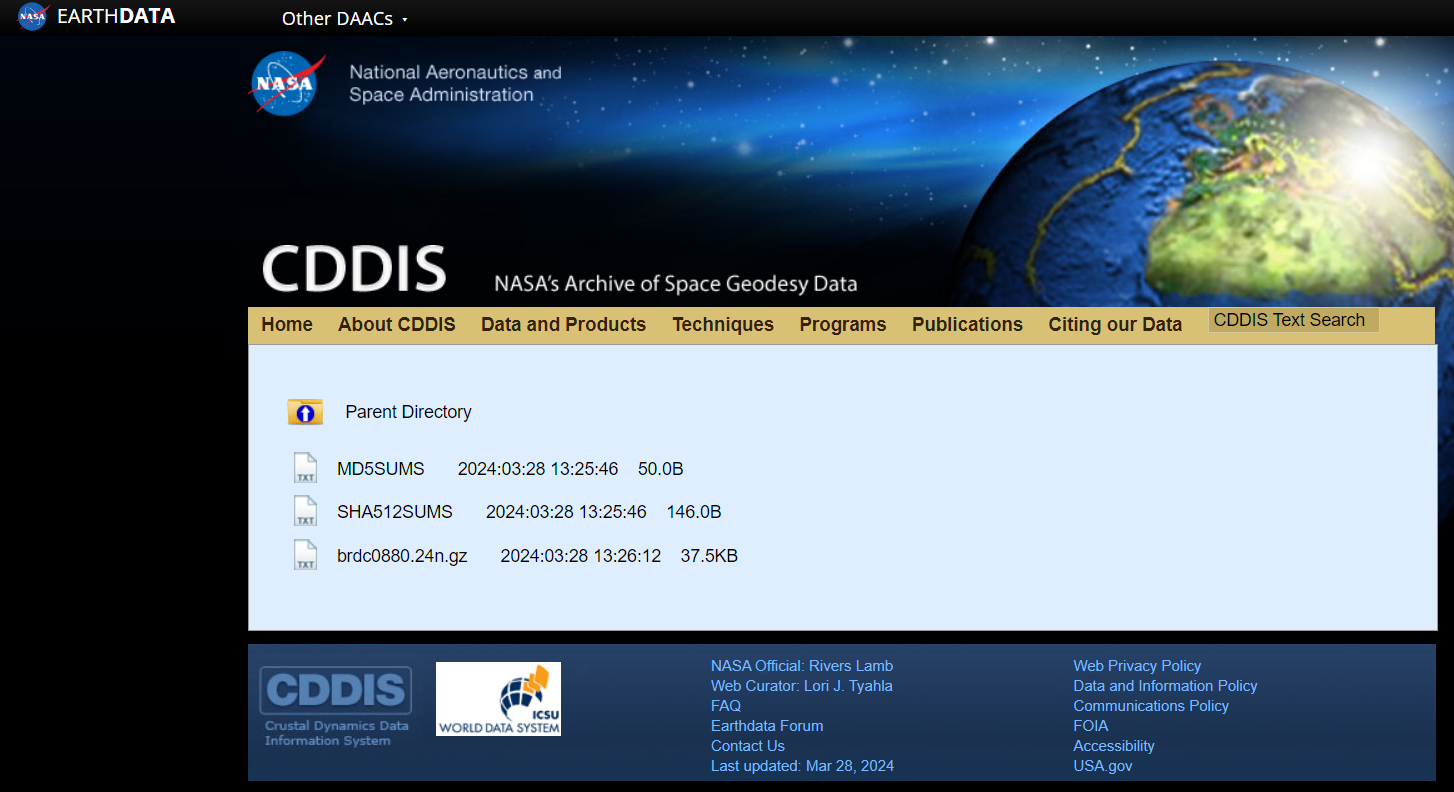Image resolution: width=1454 pixels, height=792 pixels.
Task: Click NASA's Archive of Space Geodesy Data tagline
Action: 676,284
